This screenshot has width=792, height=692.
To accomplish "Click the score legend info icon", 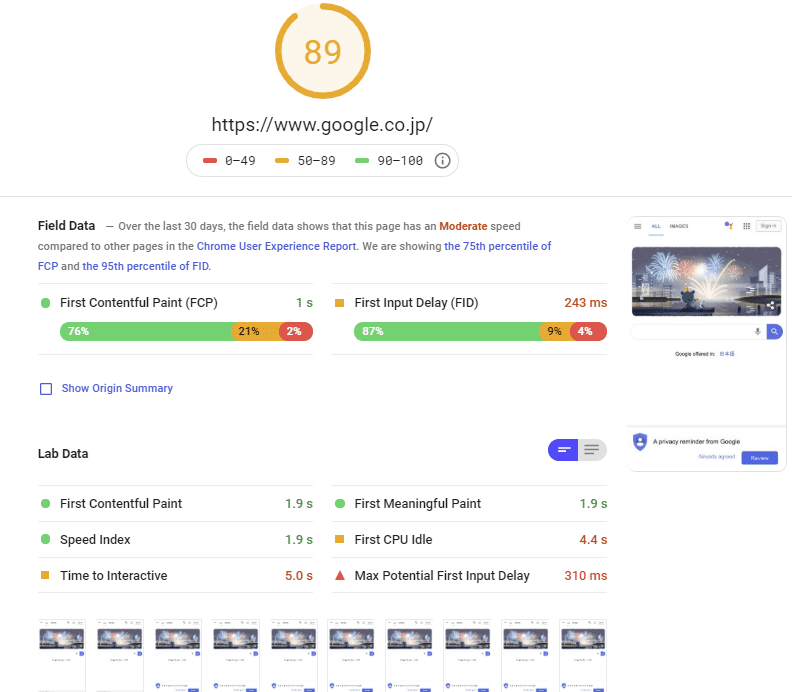I will tap(442, 161).
